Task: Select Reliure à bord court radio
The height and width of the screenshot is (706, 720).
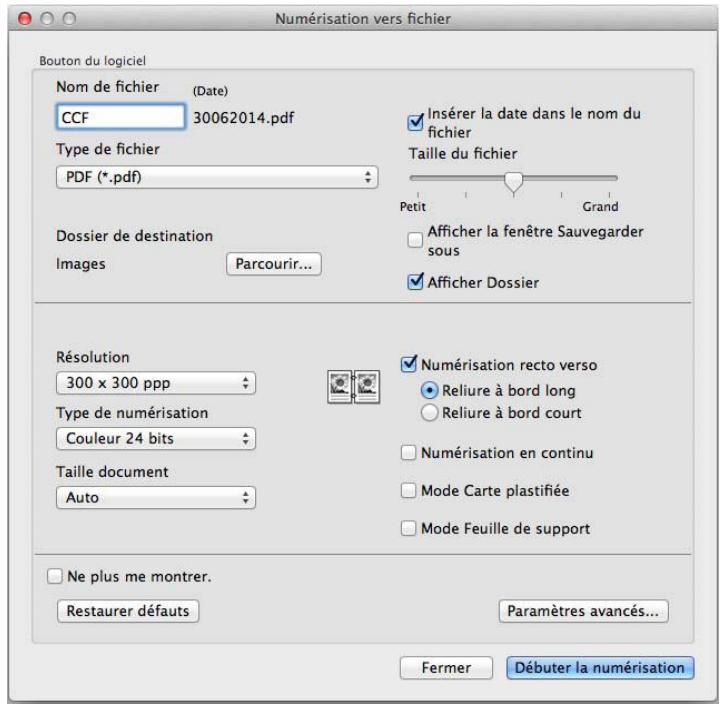Action: 429,413
